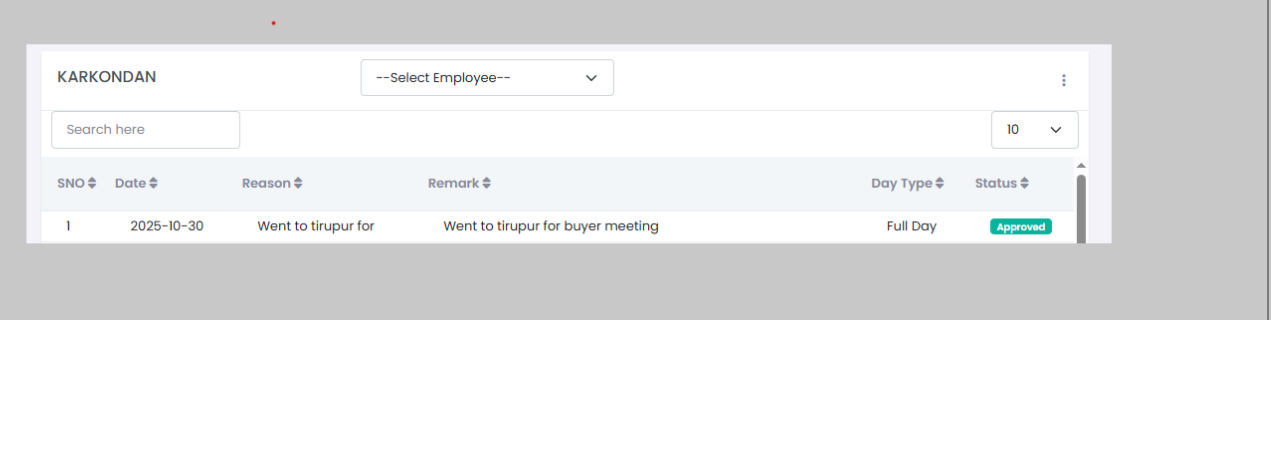Click the Approved status badge
The height and width of the screenshot is (460, 1271).
[x=1020, y=227]
